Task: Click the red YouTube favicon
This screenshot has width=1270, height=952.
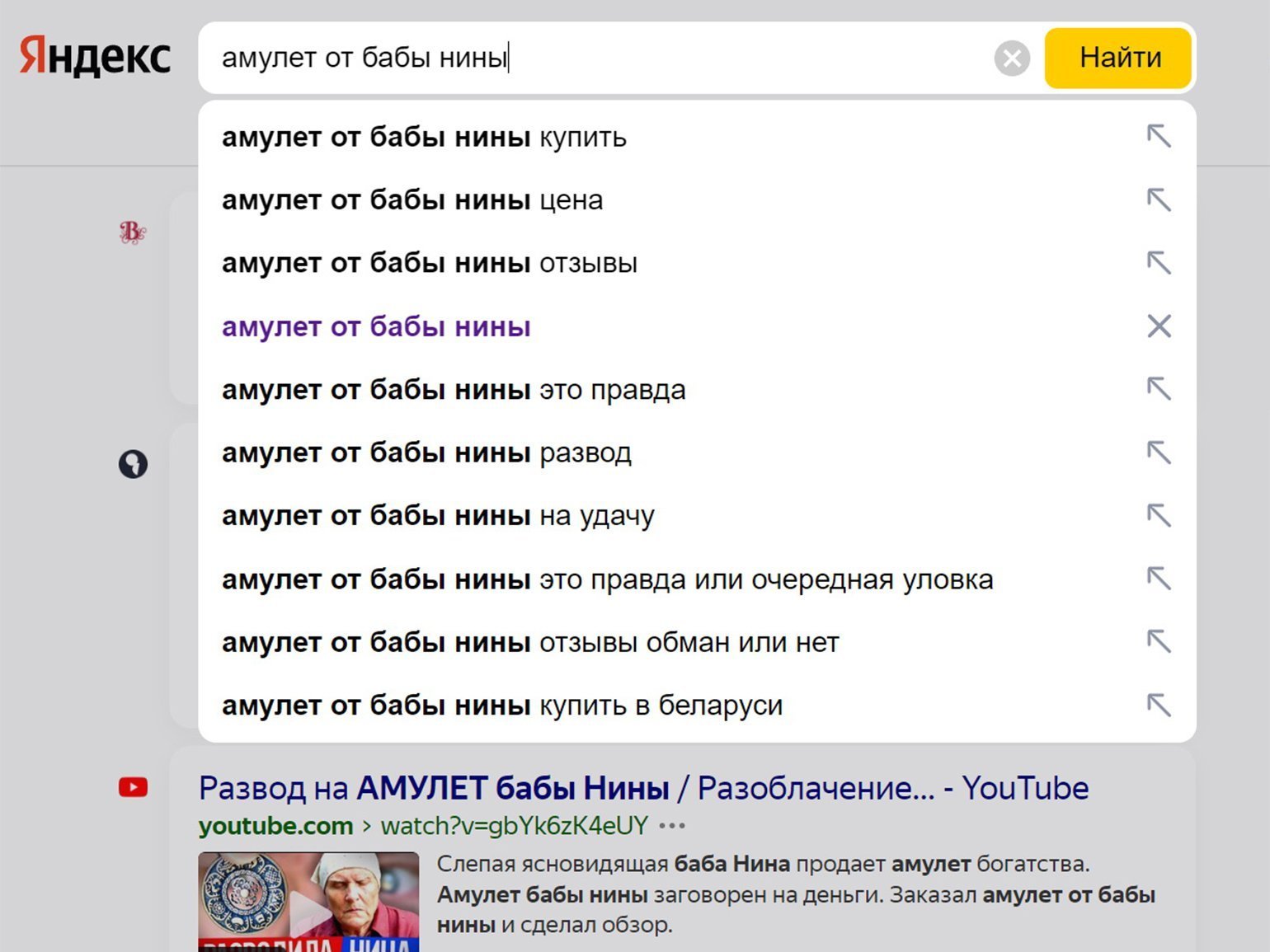Action: tap(133, 787)
